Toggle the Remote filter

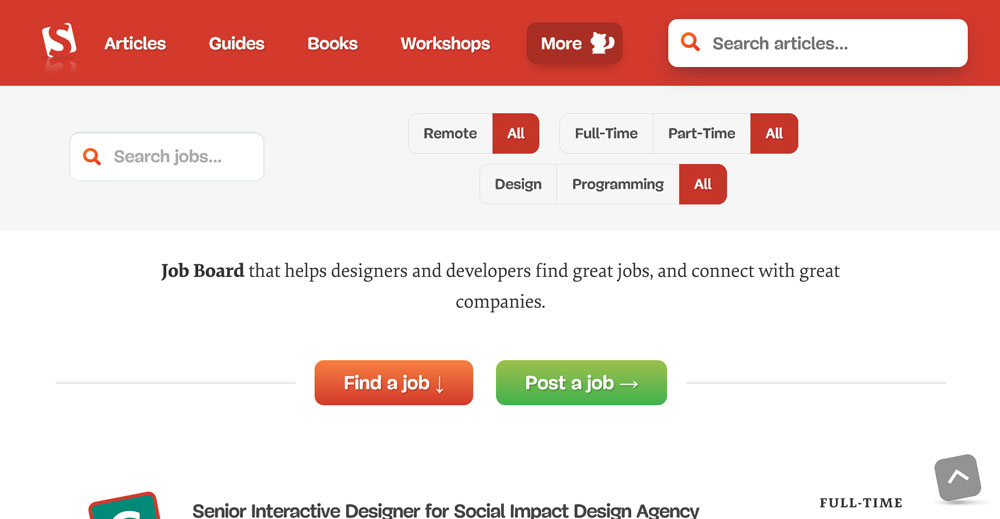pos(450,133)
